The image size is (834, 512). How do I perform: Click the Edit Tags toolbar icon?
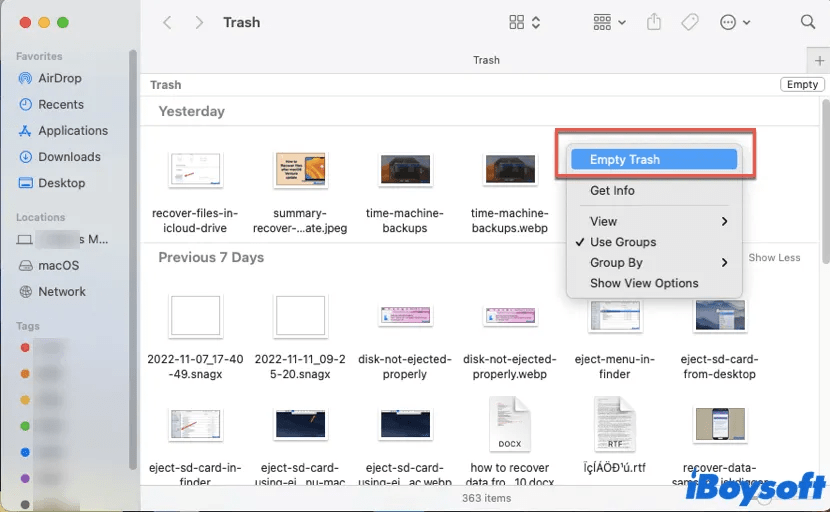690,22
